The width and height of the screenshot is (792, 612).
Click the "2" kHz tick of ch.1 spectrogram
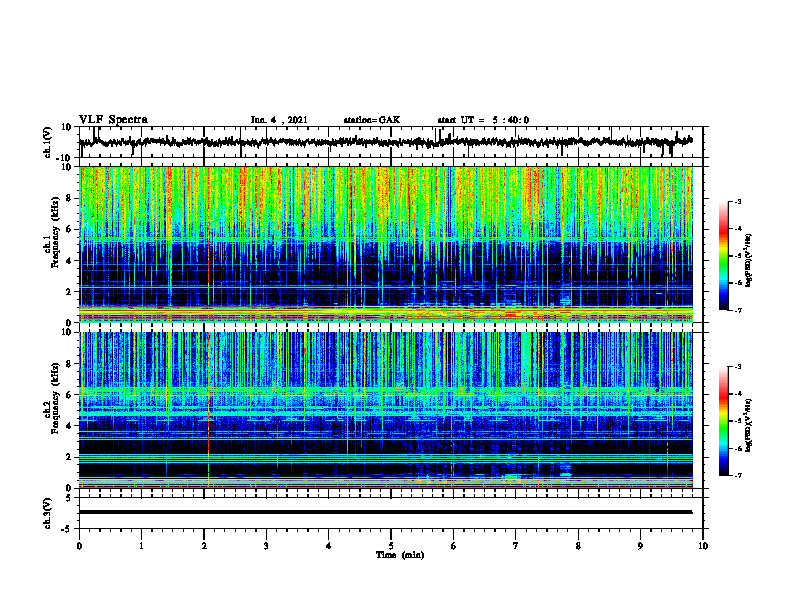tap(70, 292)
